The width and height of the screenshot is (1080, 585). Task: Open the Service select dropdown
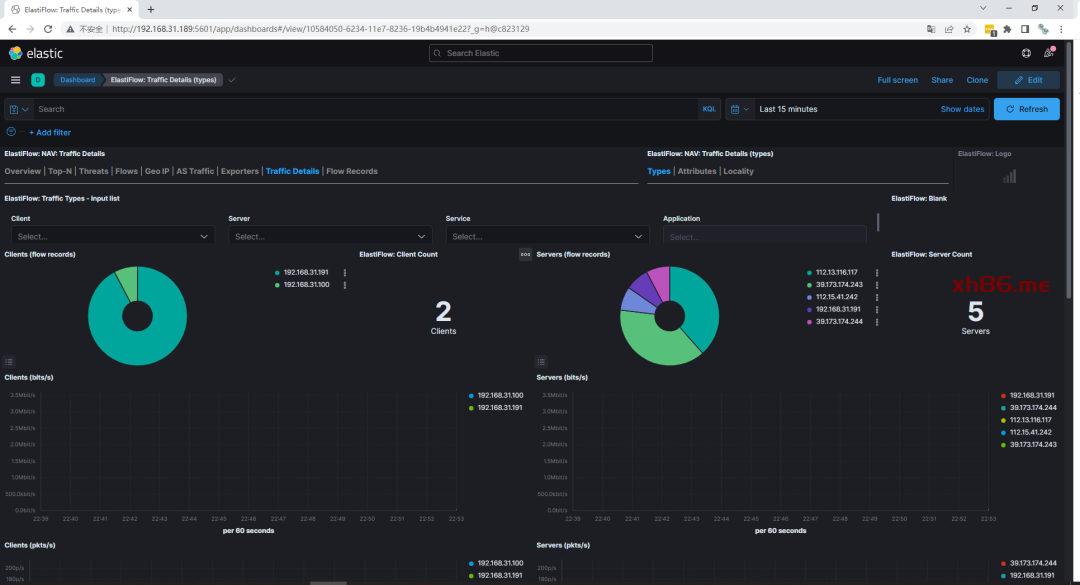[547, 237]
